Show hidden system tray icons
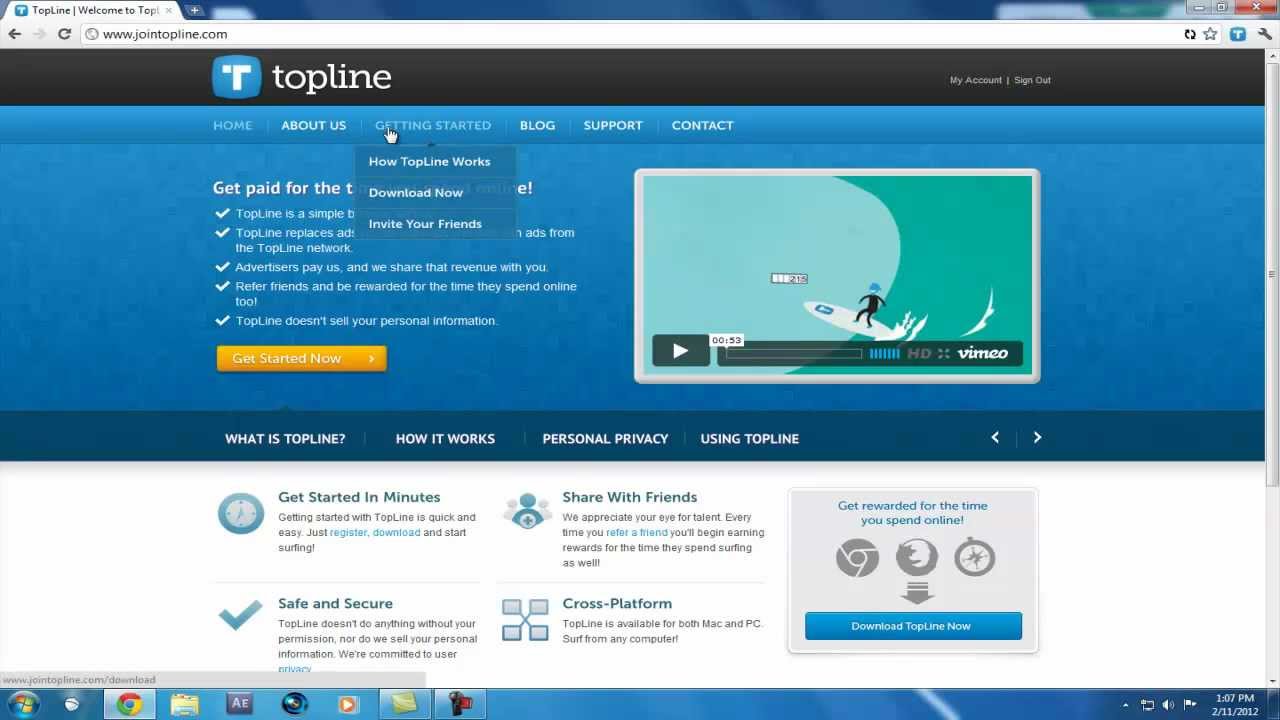This screenshot has width=1280, height=720. pos(1126,705)
